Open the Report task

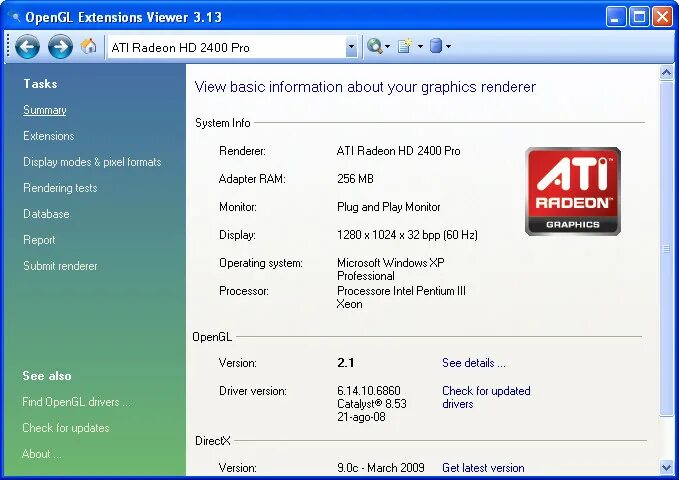pyautogui.click(x=39, y=240)
